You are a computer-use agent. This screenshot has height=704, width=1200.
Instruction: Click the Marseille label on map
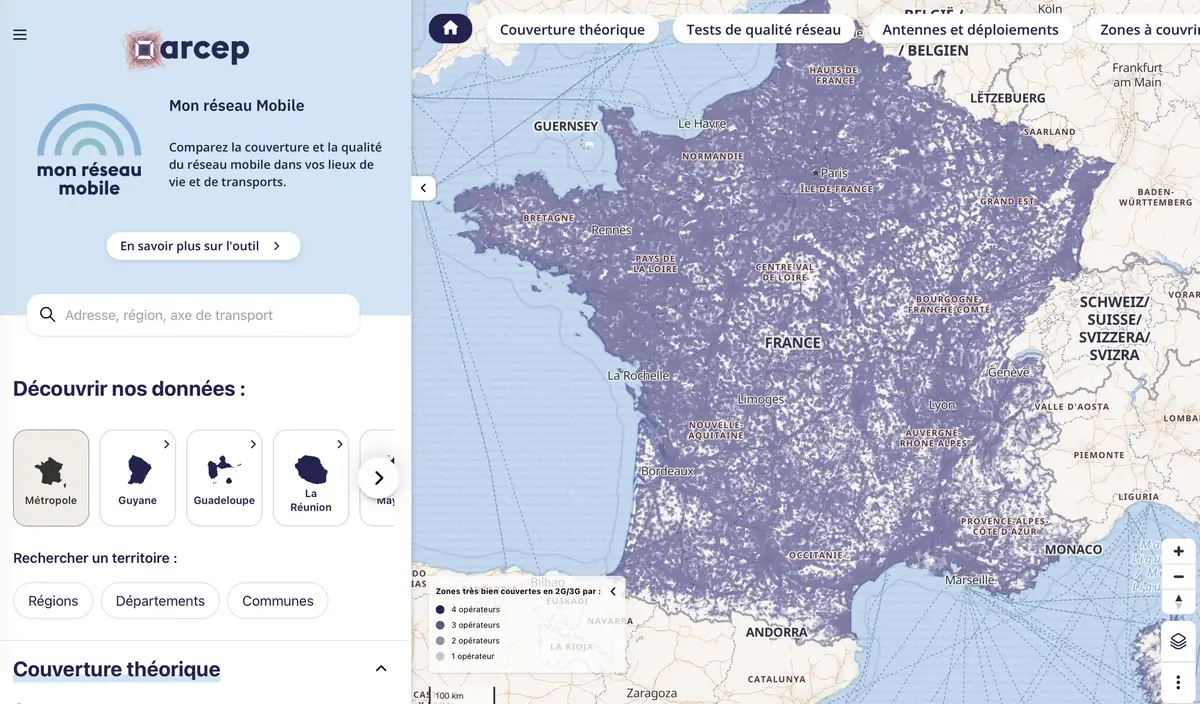[x=970, y=579]
